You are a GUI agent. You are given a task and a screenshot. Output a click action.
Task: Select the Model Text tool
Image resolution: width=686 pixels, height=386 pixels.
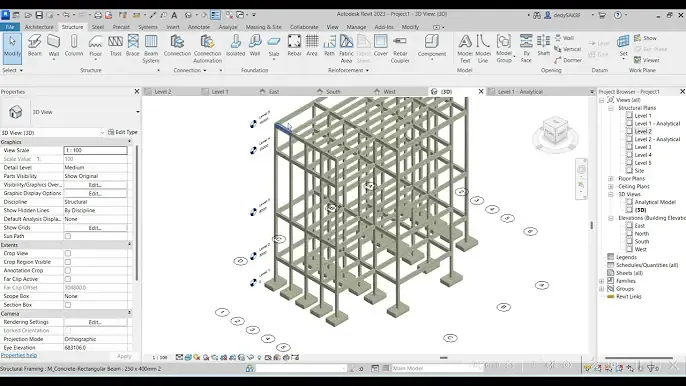[x=465, y=49]
